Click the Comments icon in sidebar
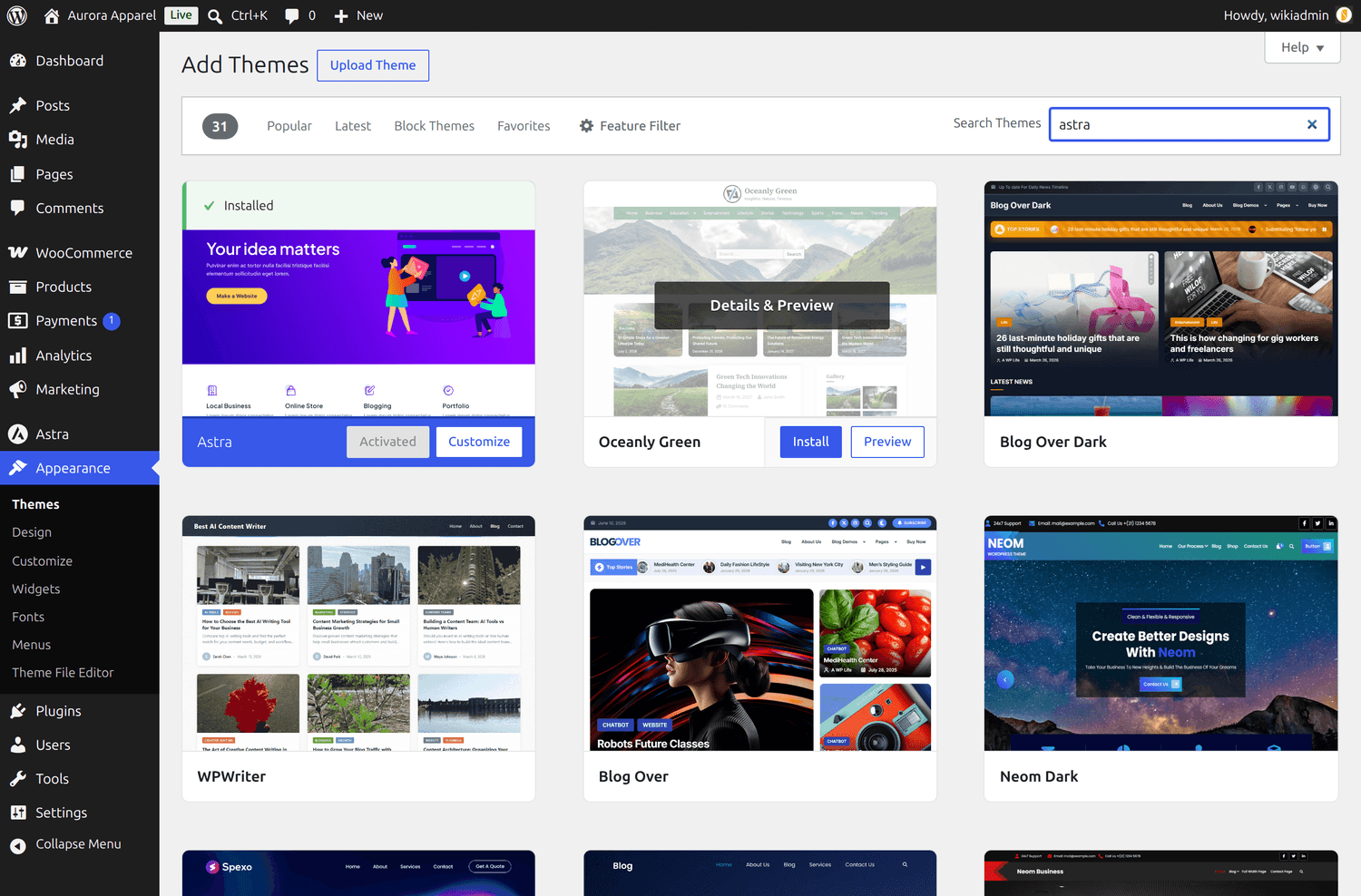The height and width of the screenshot is (896, 1361). click(x=18, y=208)
